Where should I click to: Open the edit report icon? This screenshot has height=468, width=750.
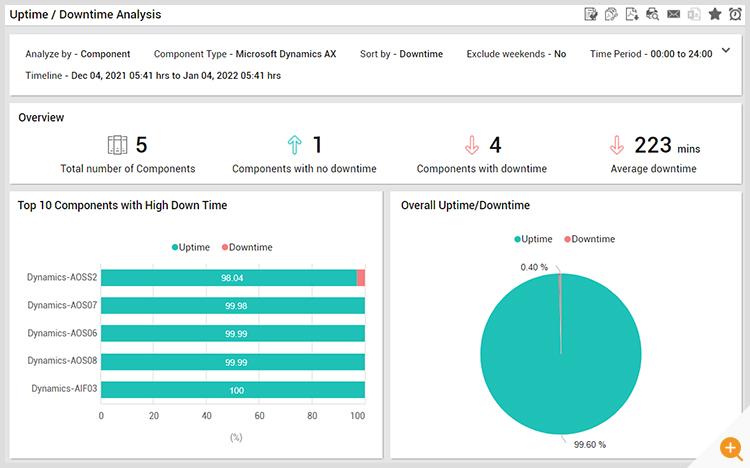tap(591, 14)
